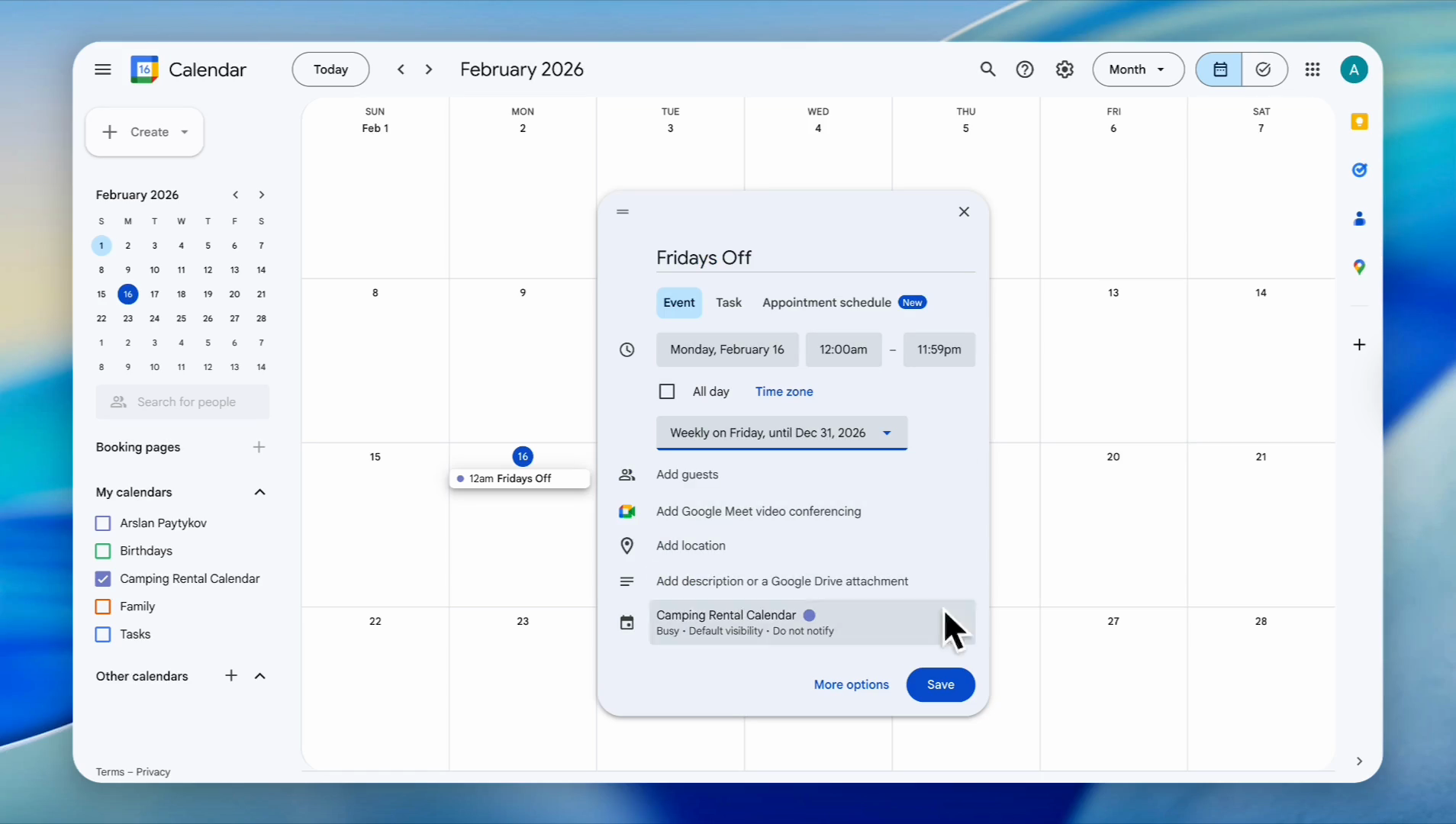Open Google Maps side panel icon
Viewport: 1456px width, 824px height.
pos(1359,267)
